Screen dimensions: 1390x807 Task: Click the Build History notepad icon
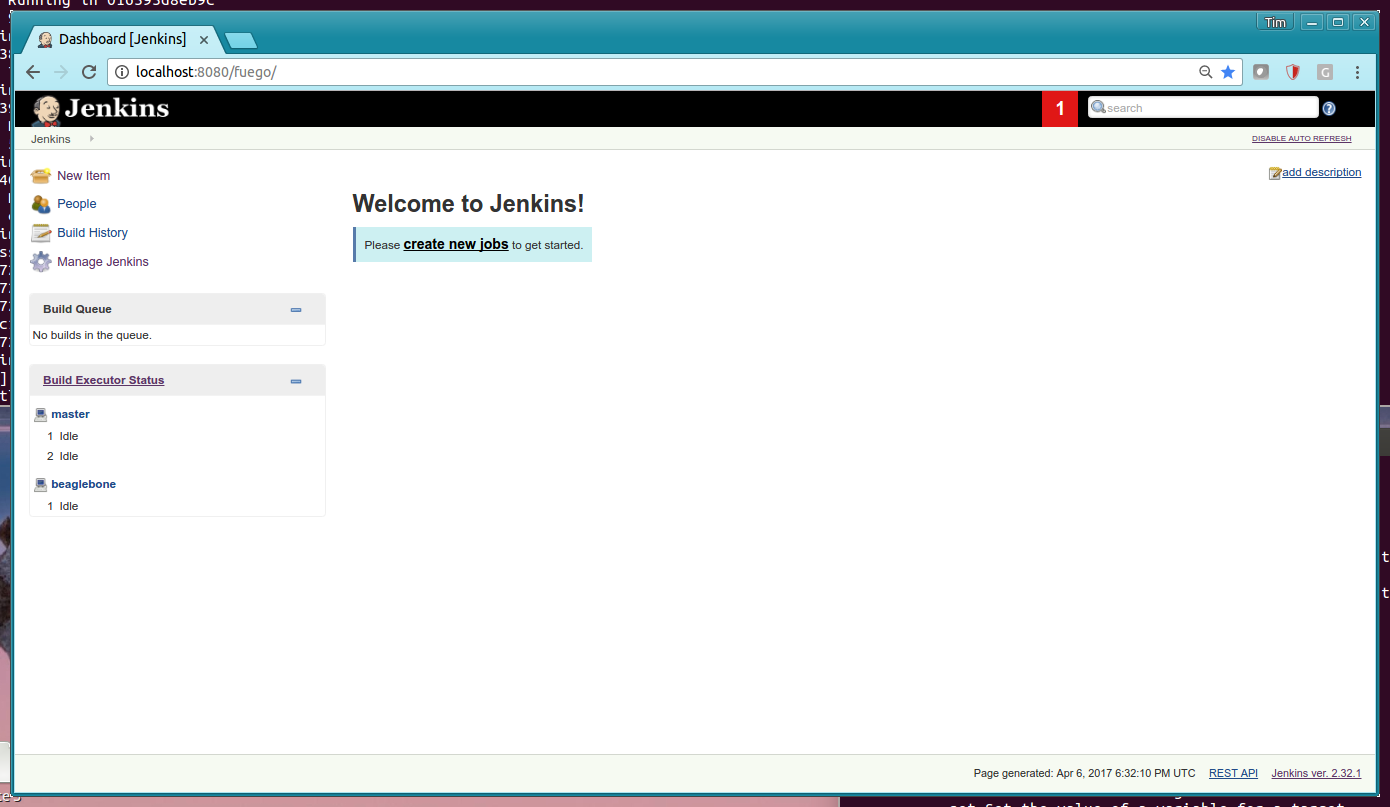coord(41,233)
